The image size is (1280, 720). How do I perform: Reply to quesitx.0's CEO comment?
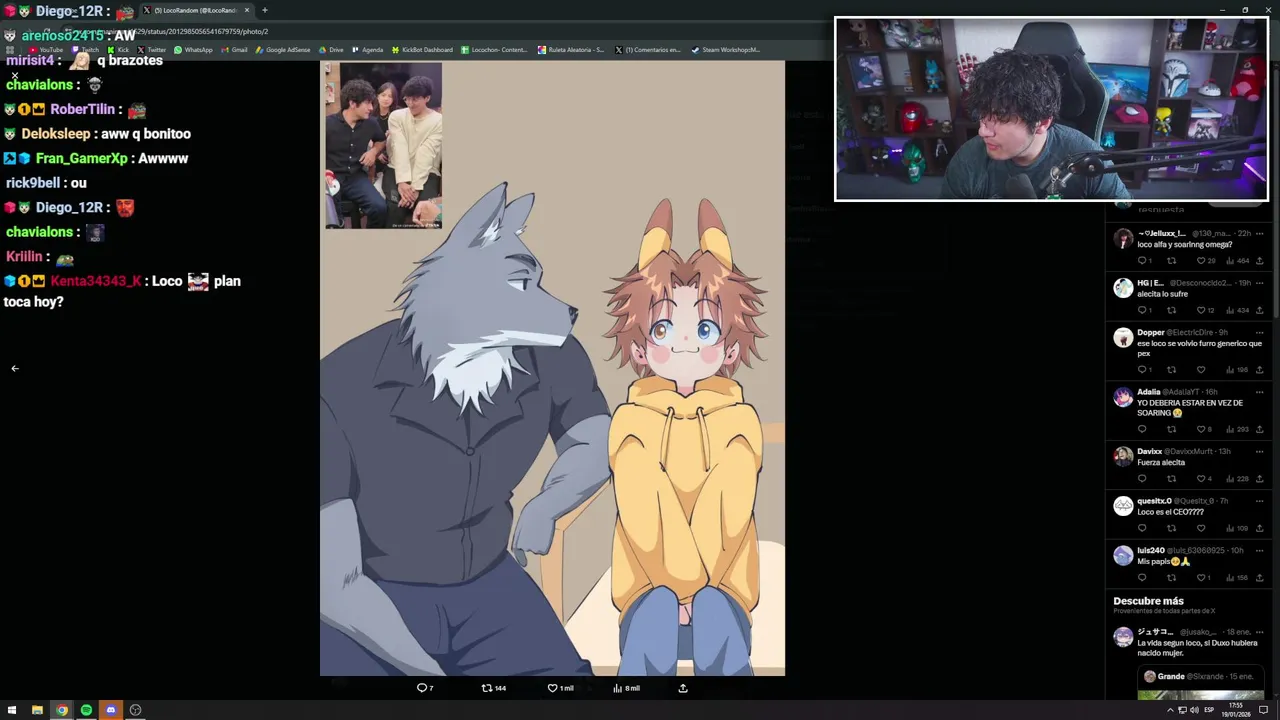1142,528
